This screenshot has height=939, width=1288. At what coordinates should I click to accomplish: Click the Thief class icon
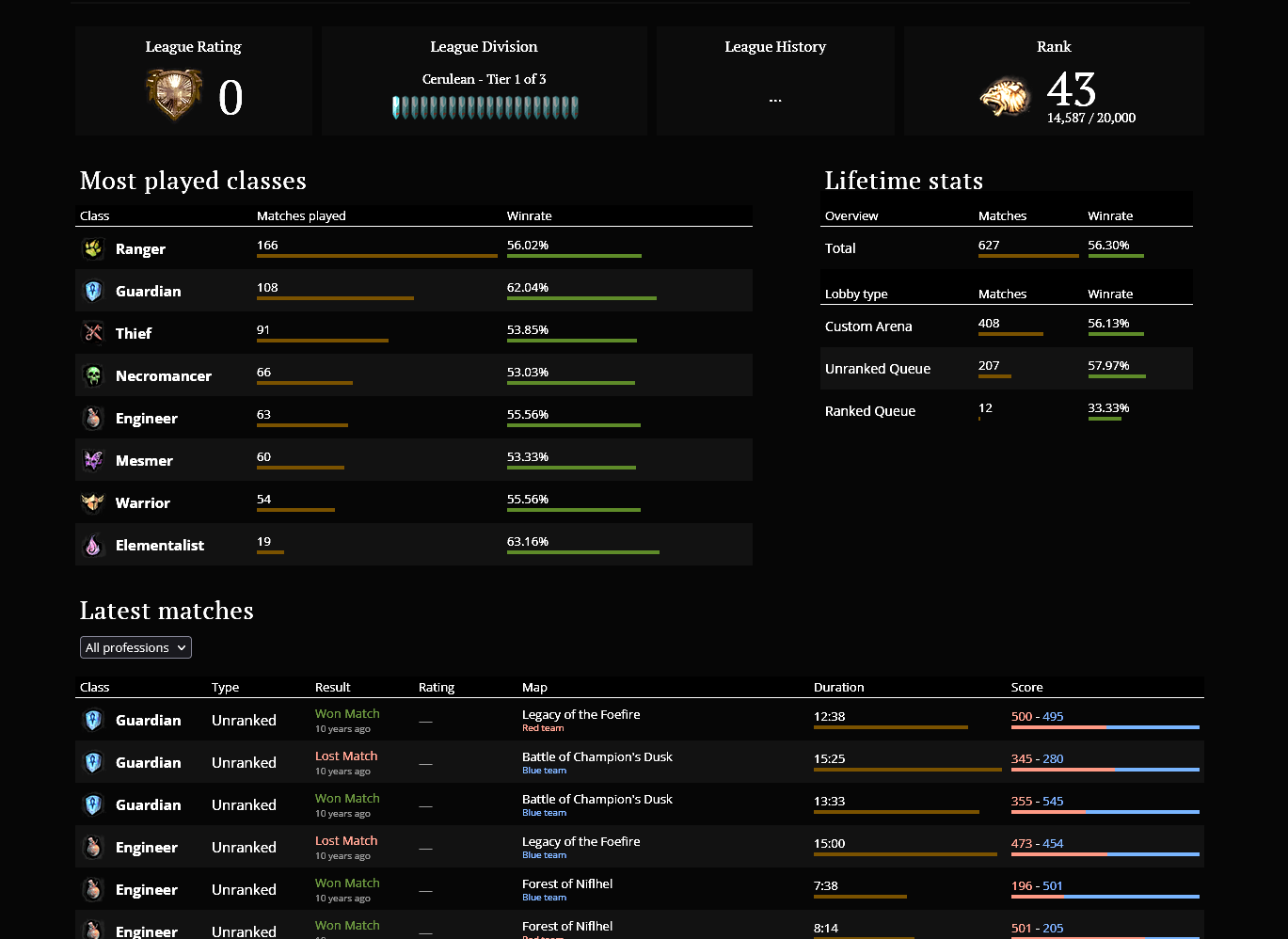click(x=93, y=333)
